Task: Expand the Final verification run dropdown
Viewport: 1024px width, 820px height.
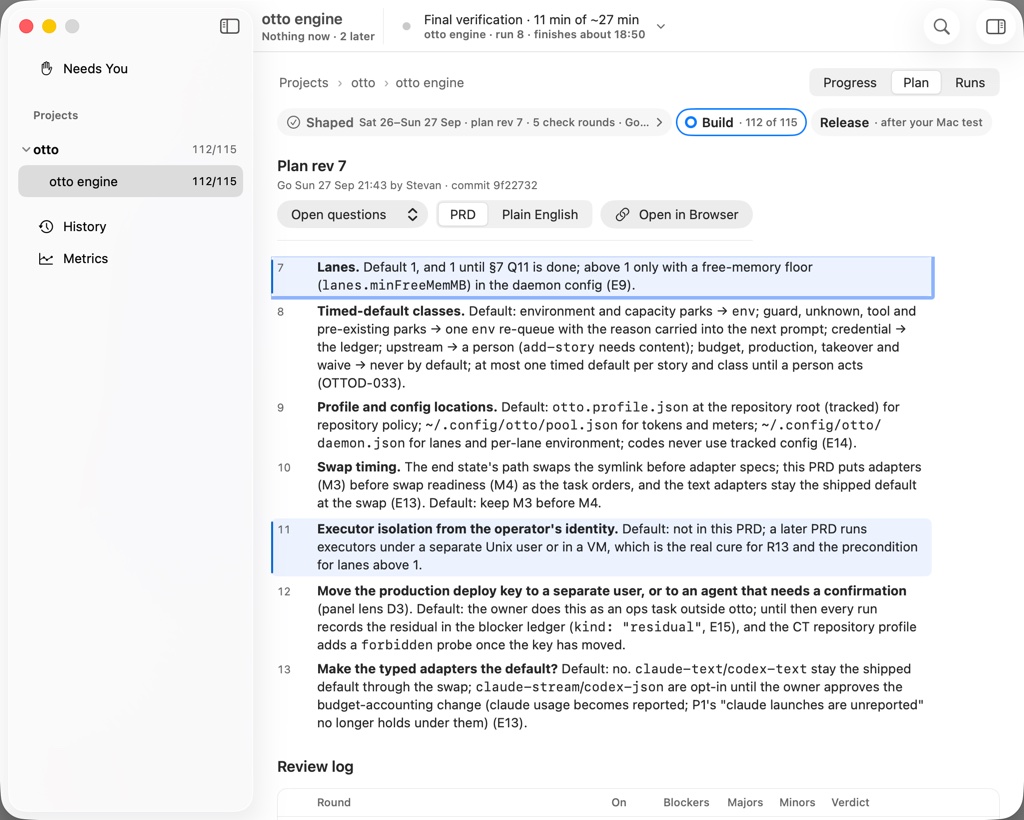Action: click(661, 27)
